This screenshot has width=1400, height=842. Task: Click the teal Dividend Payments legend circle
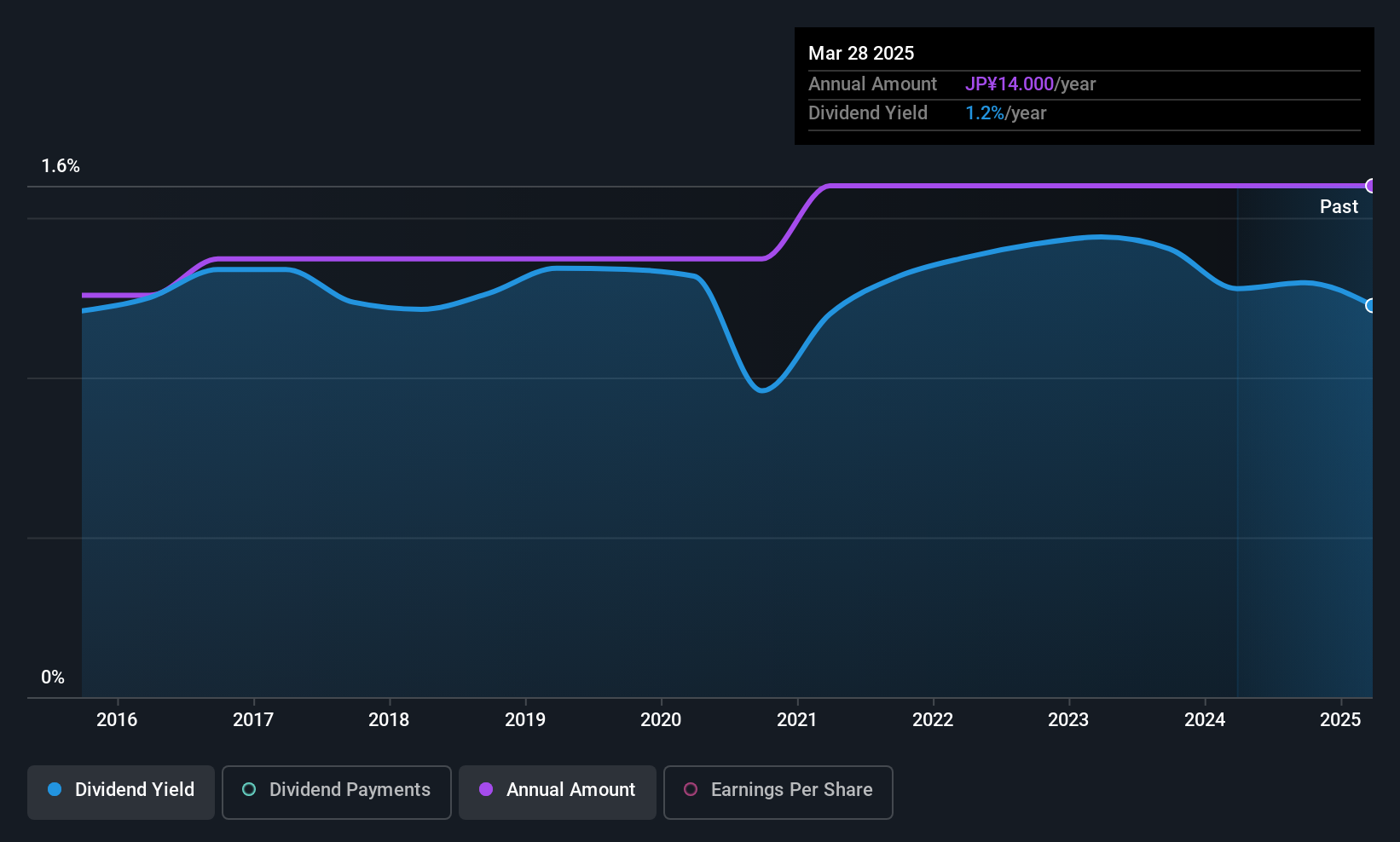point(249,789)
